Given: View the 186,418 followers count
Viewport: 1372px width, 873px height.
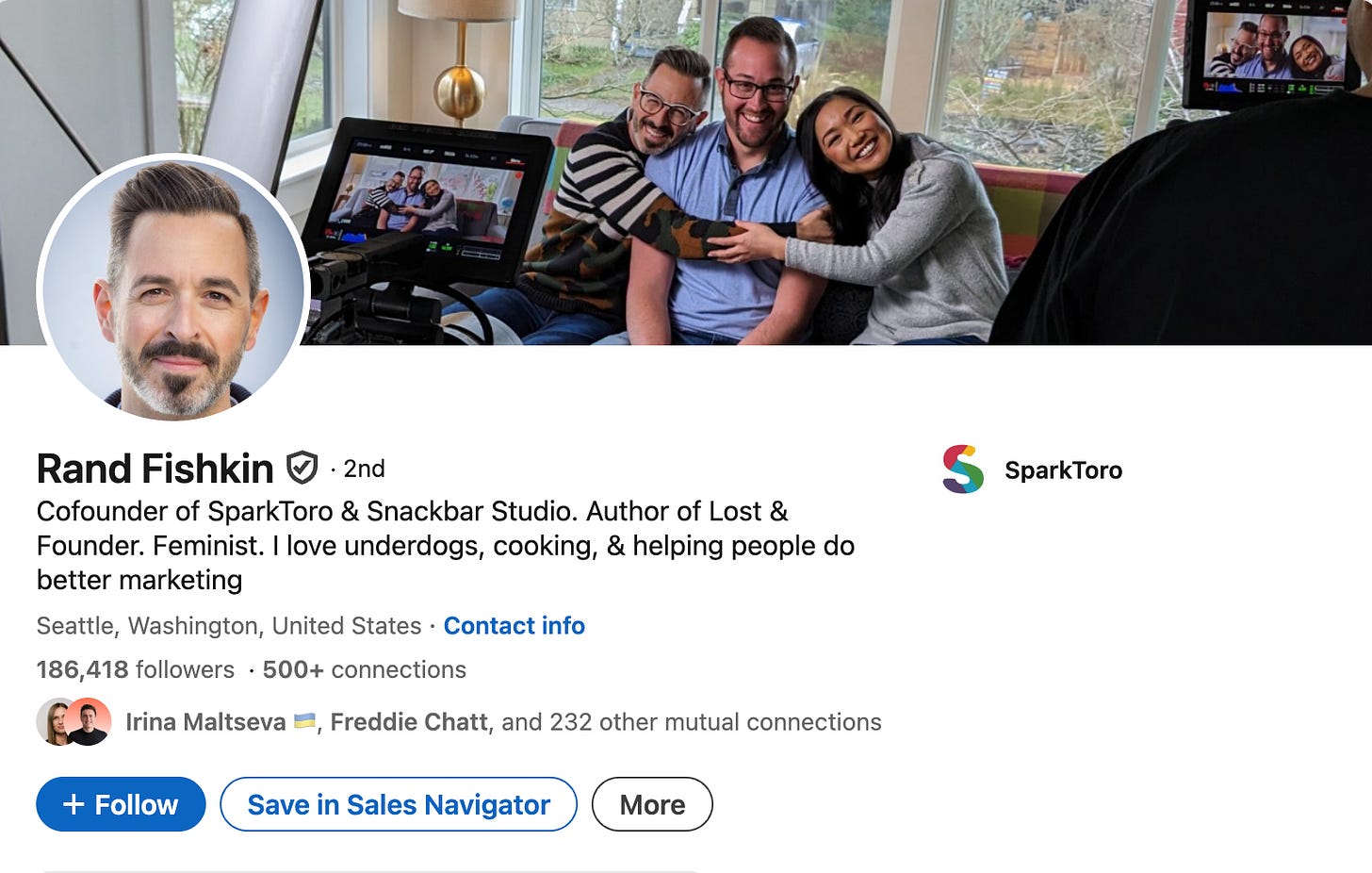Looking at the screenshot, I should point(136,669).
